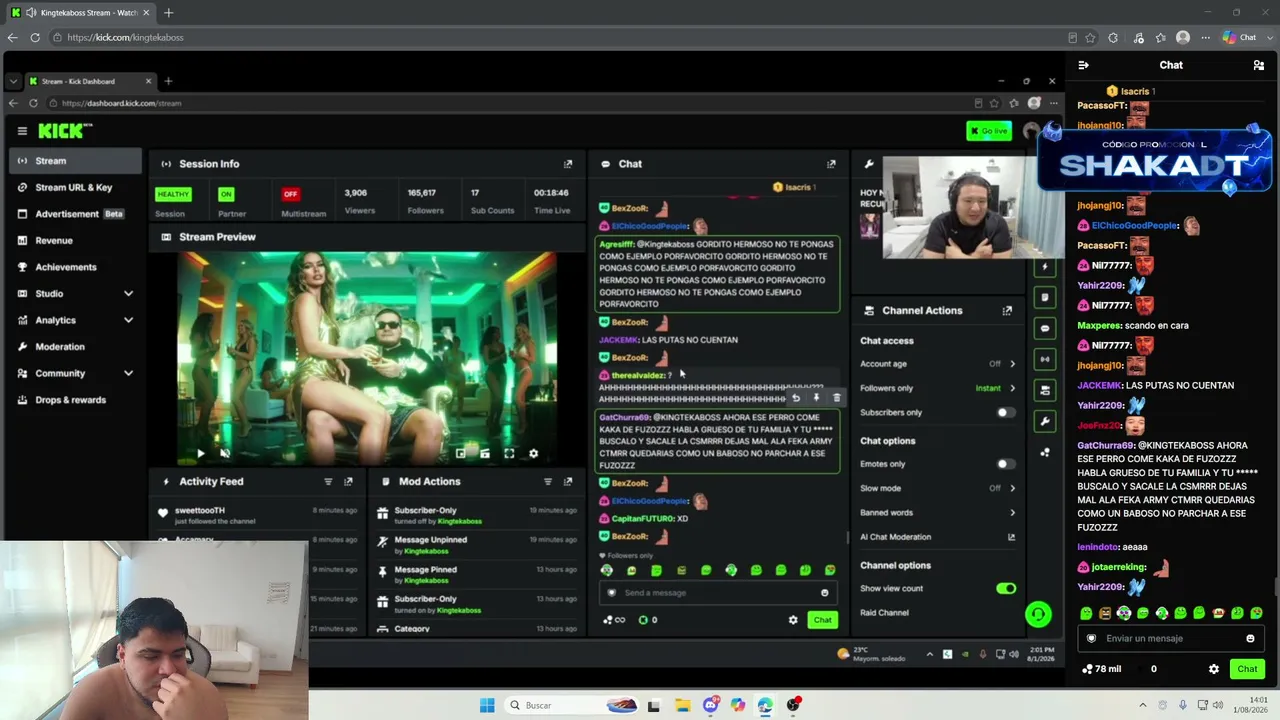Click the Stream - Kick Dashboard tab
The width and height of the screenshot is (1280, 720).
point(89,81)
